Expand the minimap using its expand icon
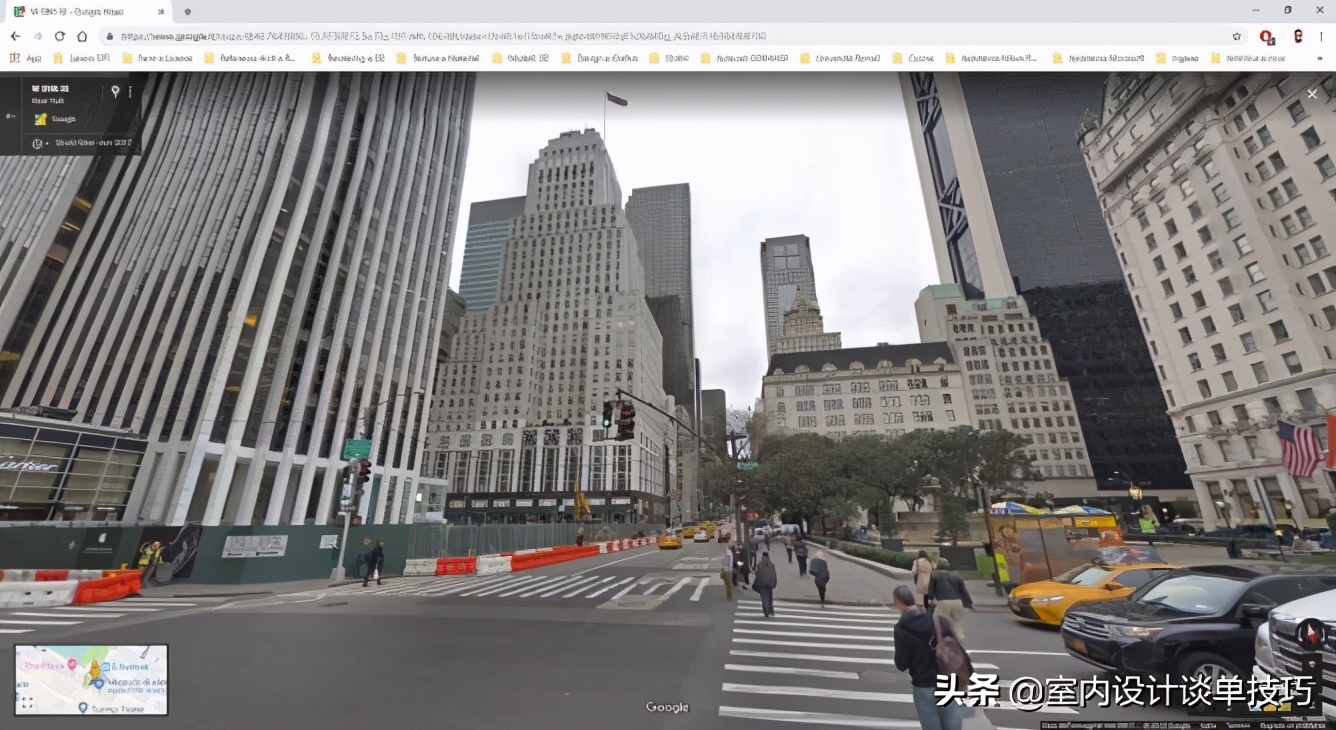 27,703
